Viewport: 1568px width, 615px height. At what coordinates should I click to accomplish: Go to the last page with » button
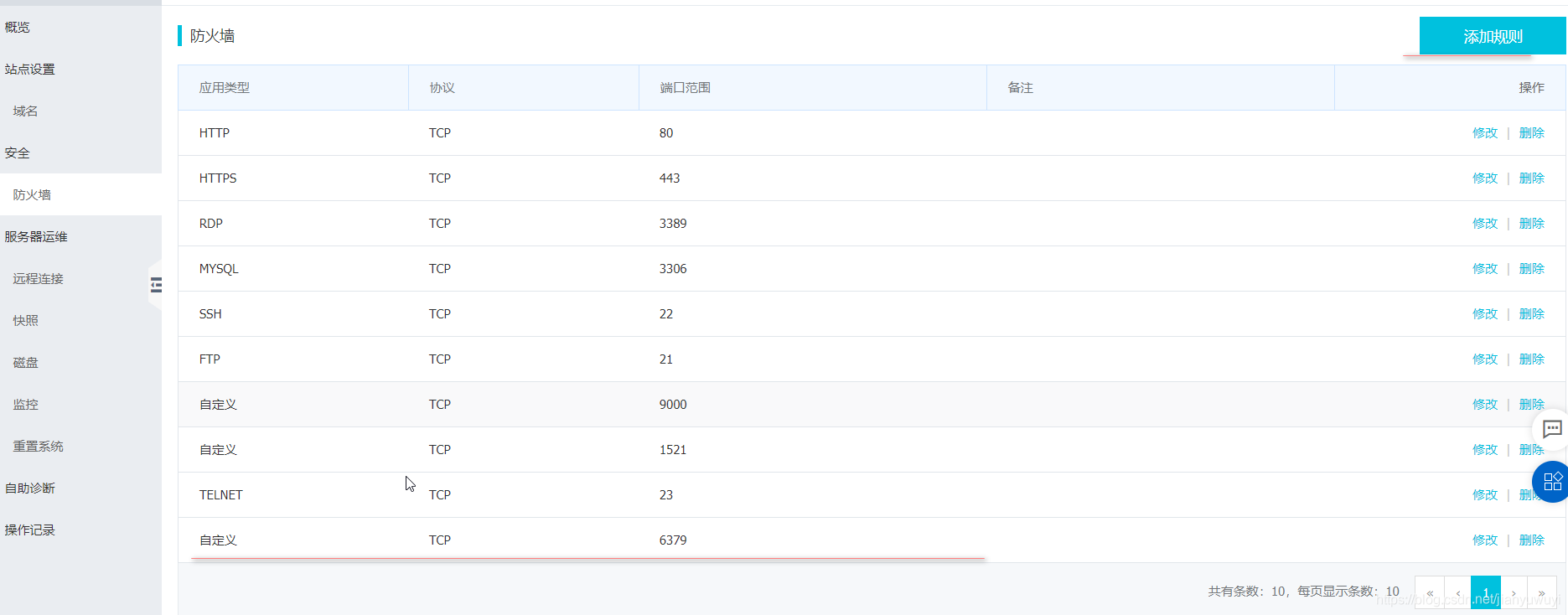1542,592
